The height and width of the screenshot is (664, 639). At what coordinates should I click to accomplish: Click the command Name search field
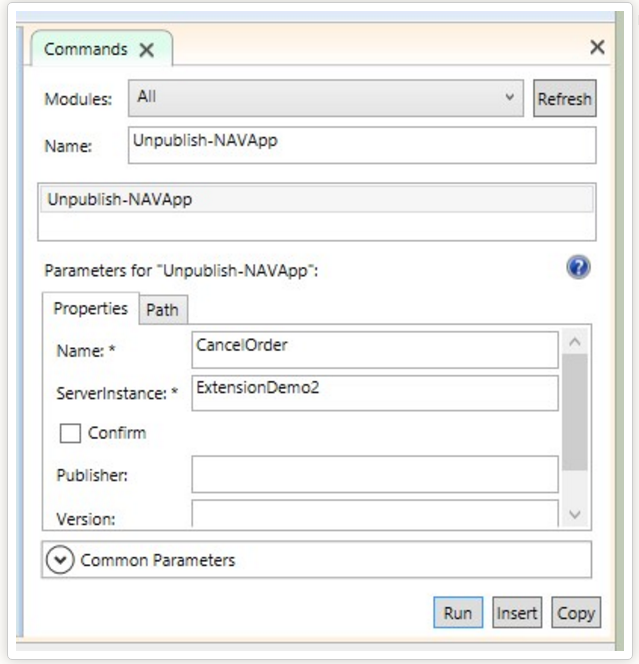[x=362, y=145]
